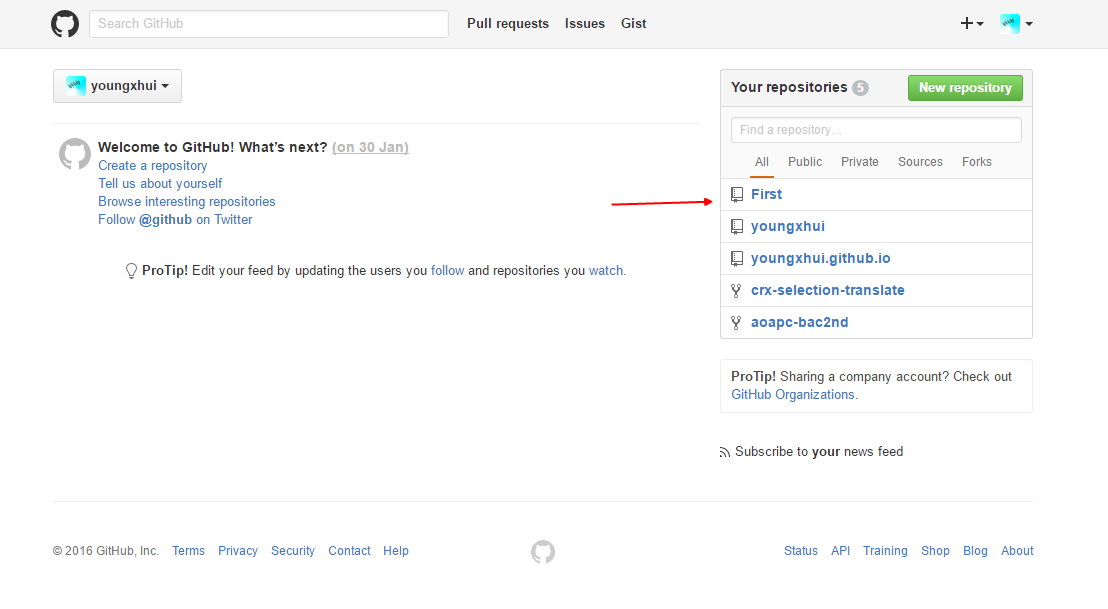
Task: Select the All repositories tab
Action: 762,162
